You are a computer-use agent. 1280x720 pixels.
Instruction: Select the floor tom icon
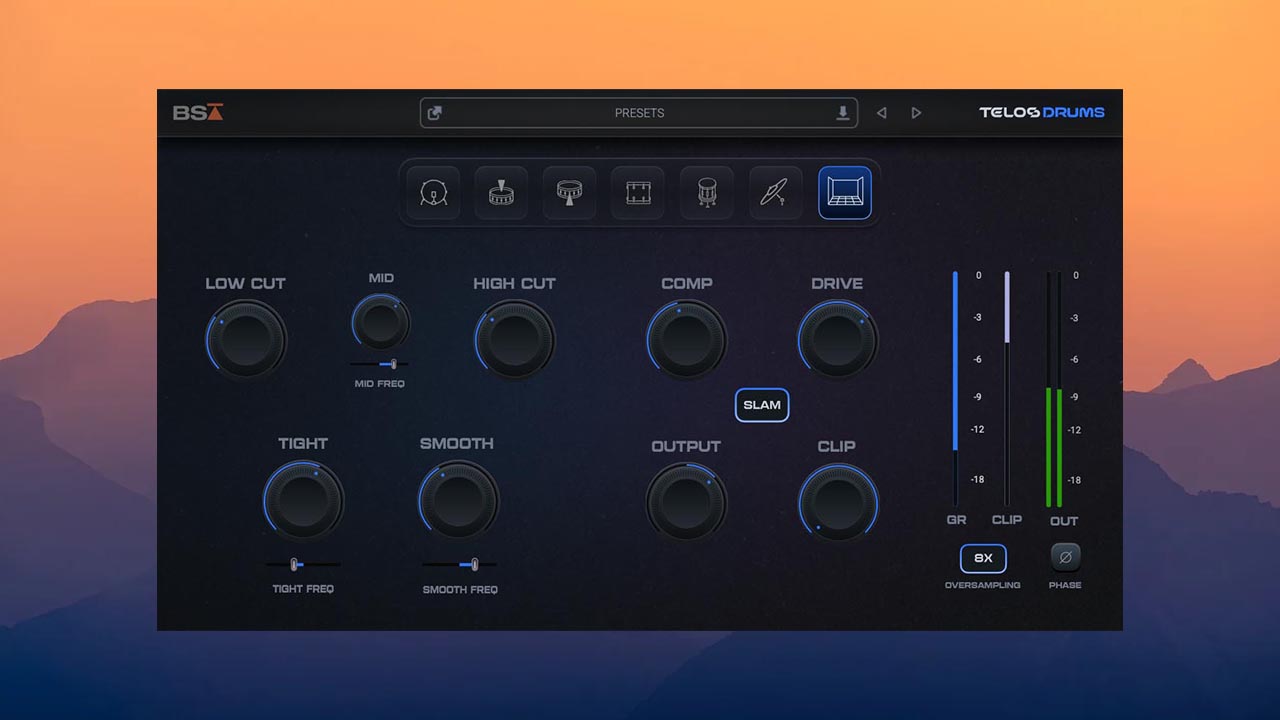706,193
